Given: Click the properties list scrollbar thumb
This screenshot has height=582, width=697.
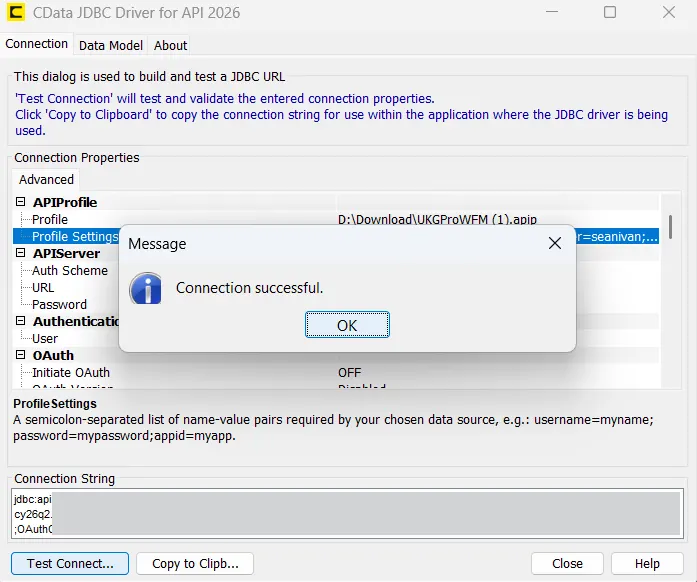Looking at the screenshot, I should point(670,227).
